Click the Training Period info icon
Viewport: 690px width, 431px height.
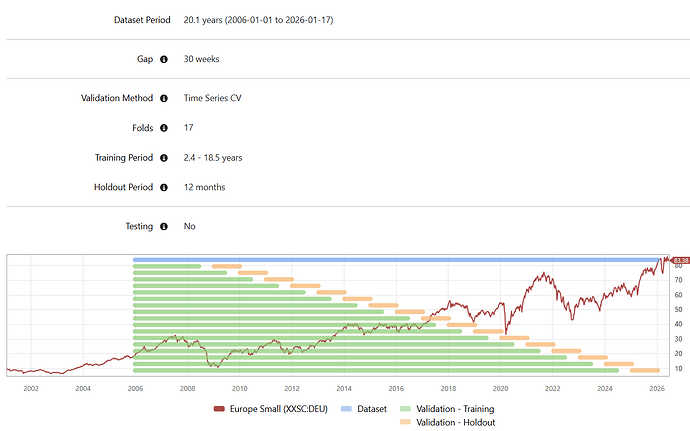tap(164, 158)
